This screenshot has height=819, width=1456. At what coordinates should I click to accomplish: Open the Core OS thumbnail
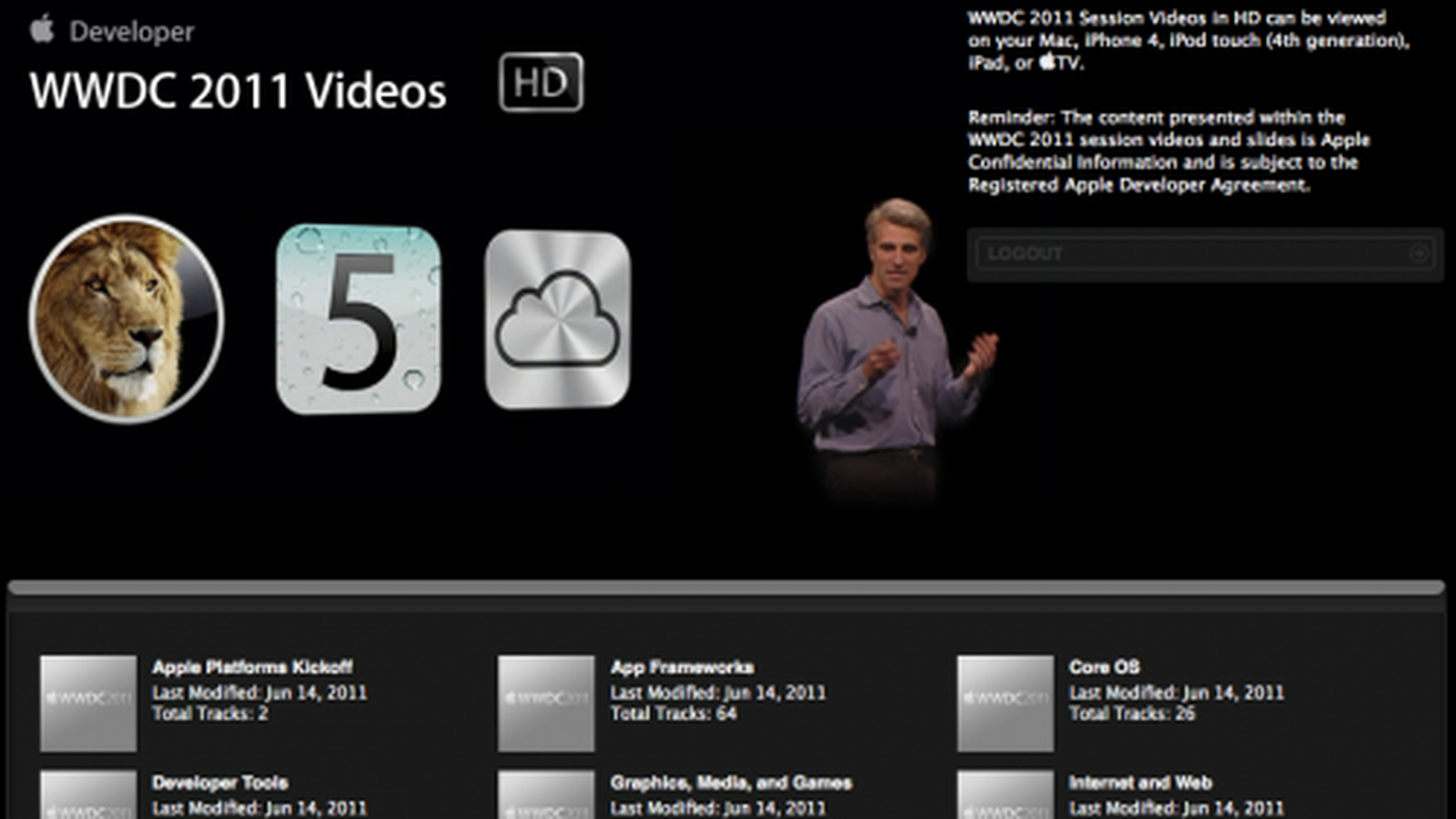pos(1006,703)
